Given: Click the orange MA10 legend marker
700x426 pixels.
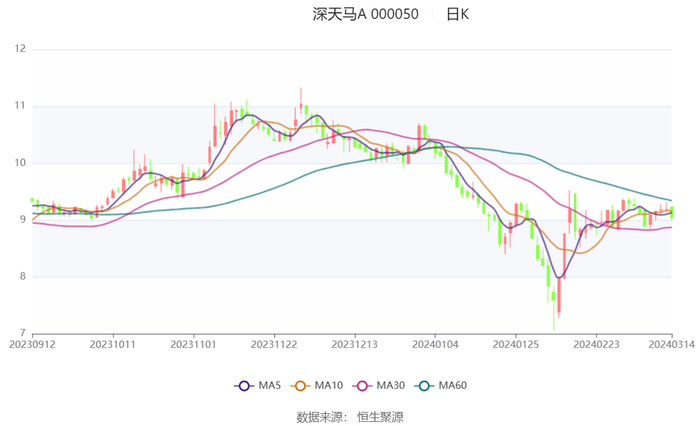Looking at the screenshot, I should 299,386.
